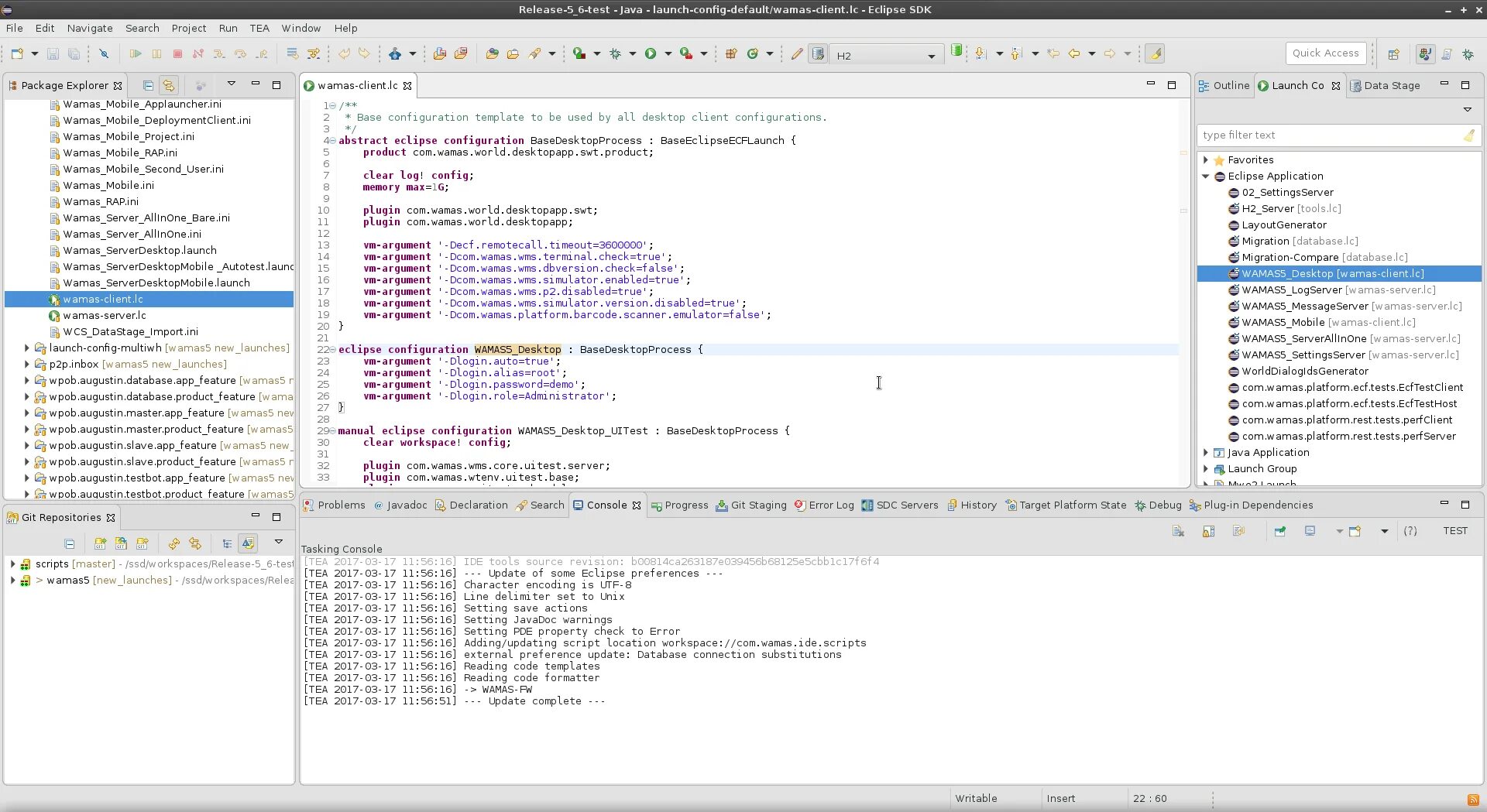Switch to the Outline tab
The image size is (1487, 812).
coord(1224,85)
